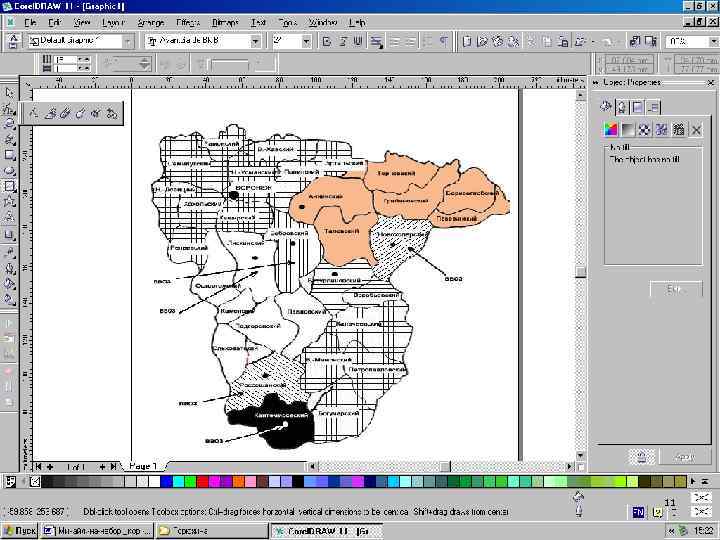Screen dimensions: 720x540
Task: Click the Пуск Start button
Action: (x=20, y=531)
